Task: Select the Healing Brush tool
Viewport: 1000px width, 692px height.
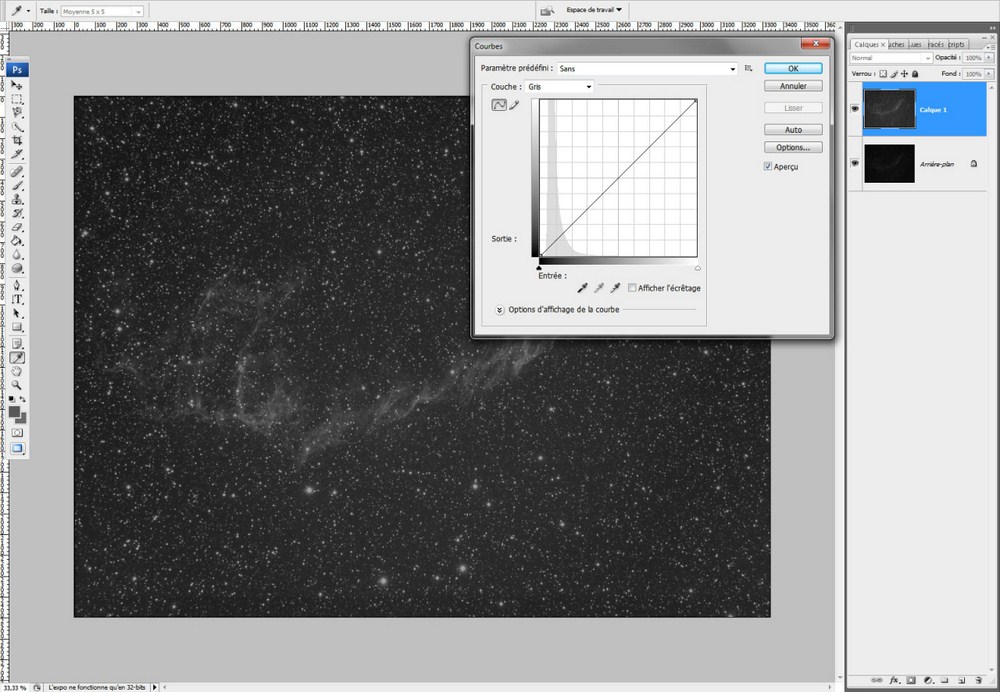Action: 17,172
